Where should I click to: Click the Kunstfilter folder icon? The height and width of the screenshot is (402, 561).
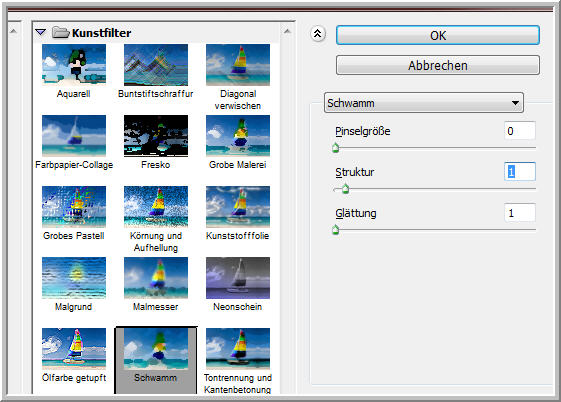point(60,33)
